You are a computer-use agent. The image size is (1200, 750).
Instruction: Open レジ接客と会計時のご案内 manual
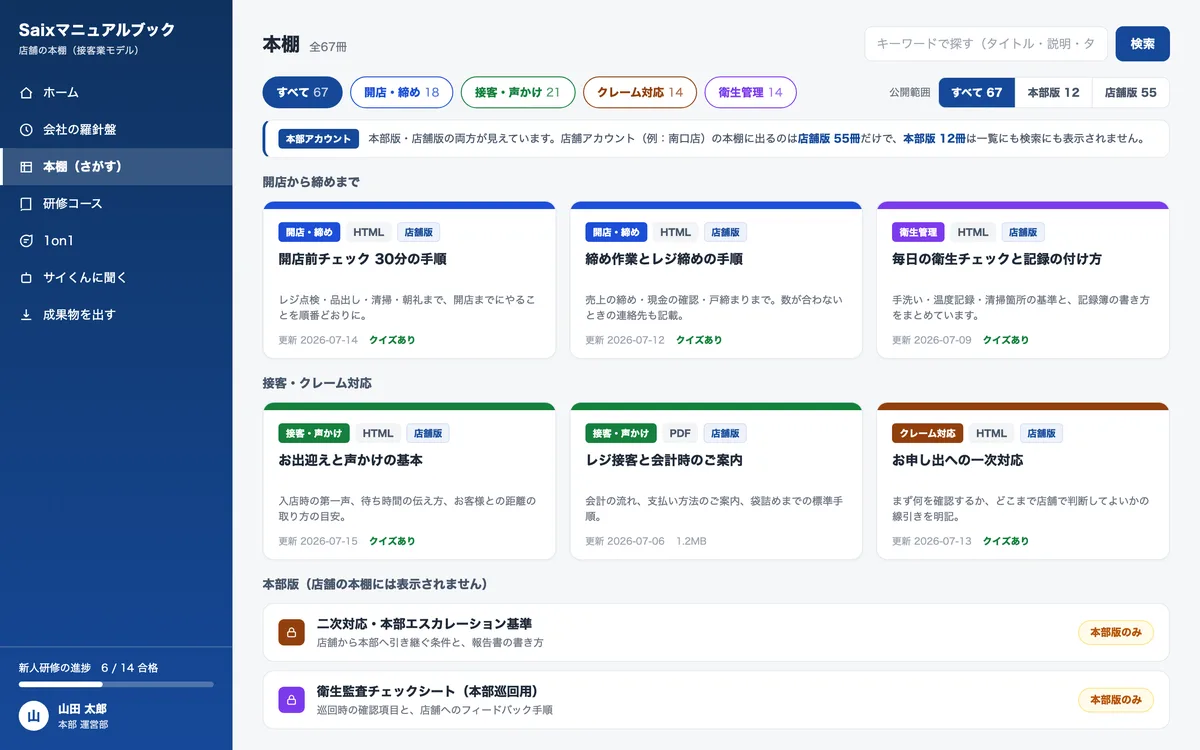[716, 481]
